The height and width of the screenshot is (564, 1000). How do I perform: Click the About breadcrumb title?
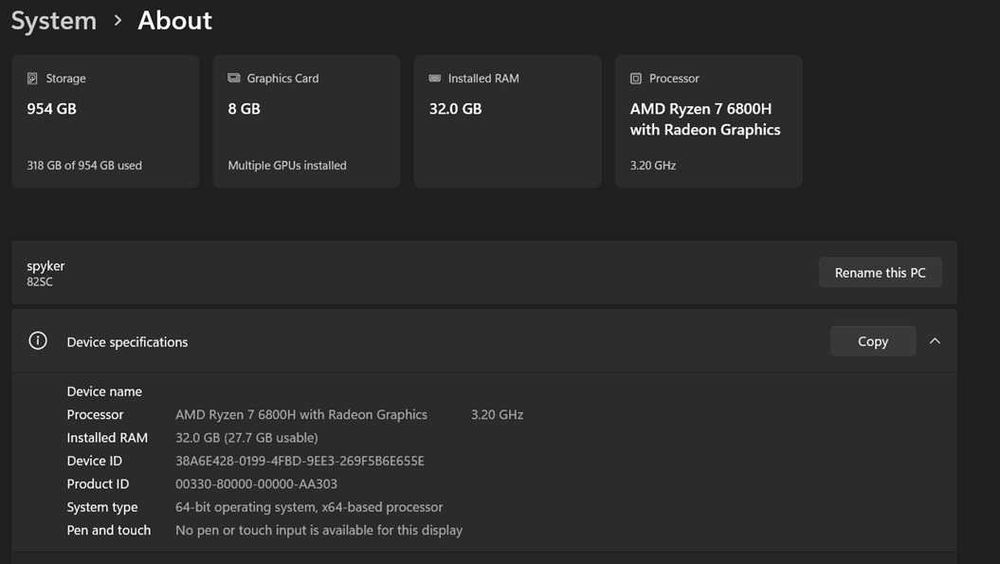coord(175,20)
